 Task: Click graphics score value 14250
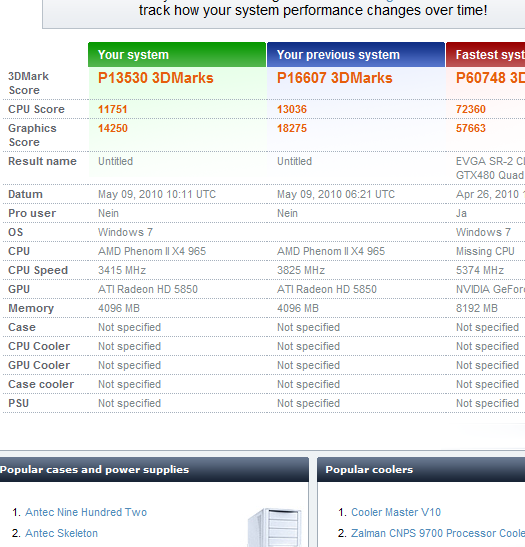pyautogui.click(x=113, y=128)
